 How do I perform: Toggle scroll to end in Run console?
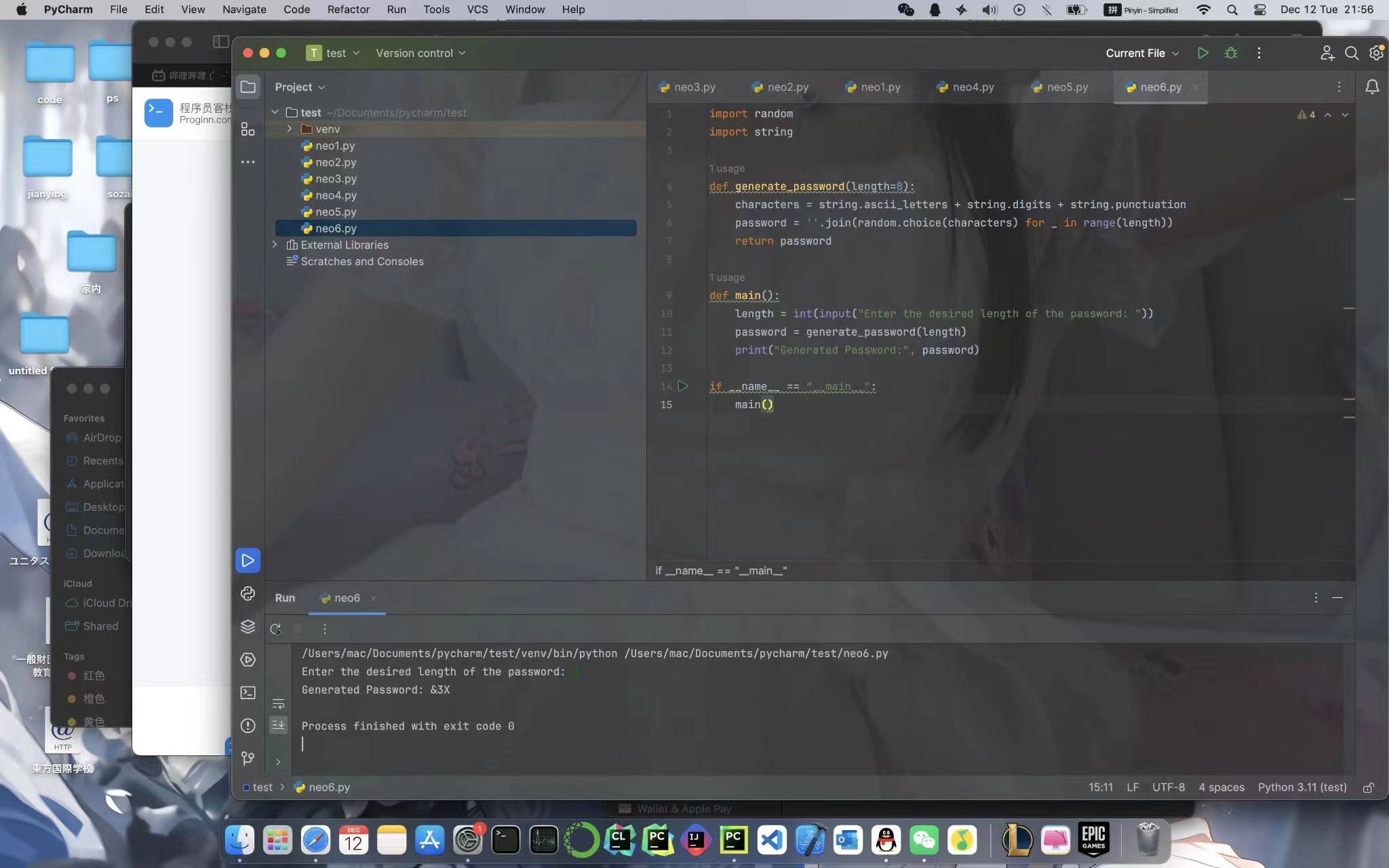278,725
